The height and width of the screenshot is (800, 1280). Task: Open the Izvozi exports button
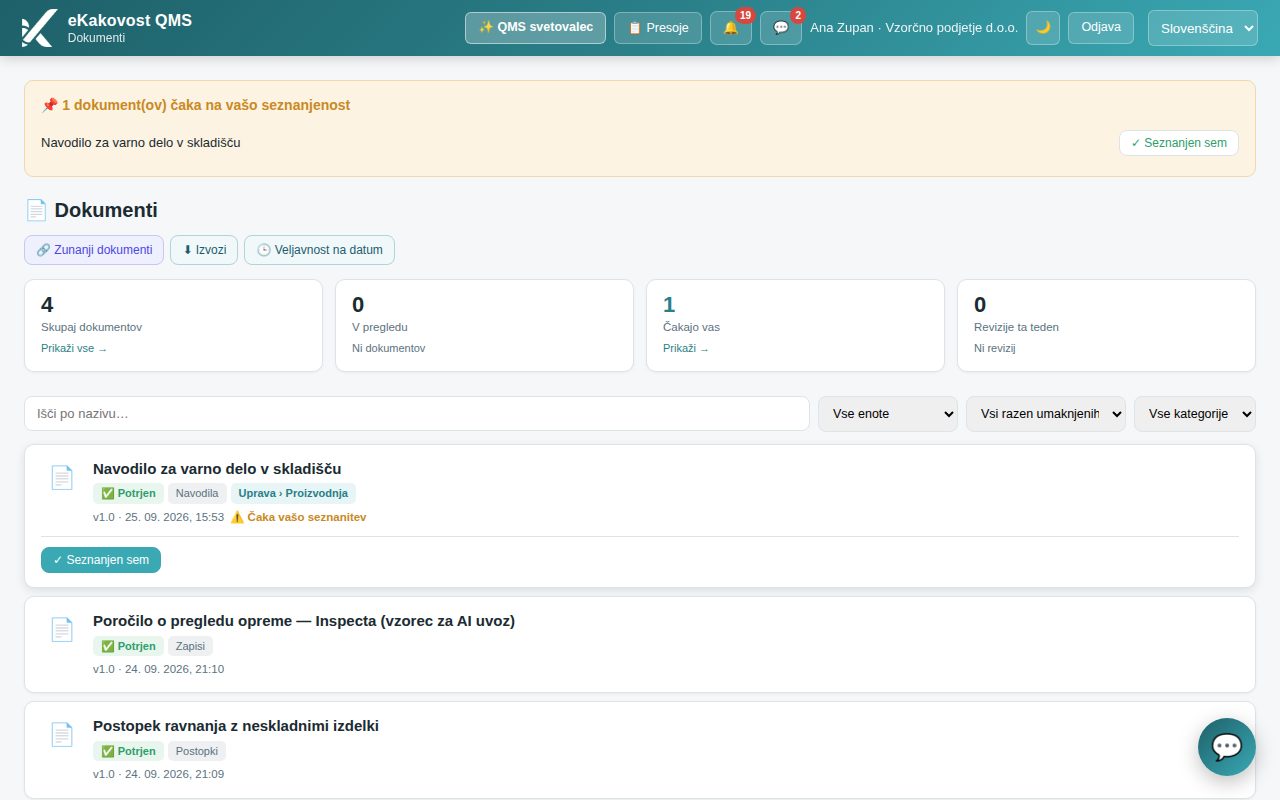click(204, 250)
